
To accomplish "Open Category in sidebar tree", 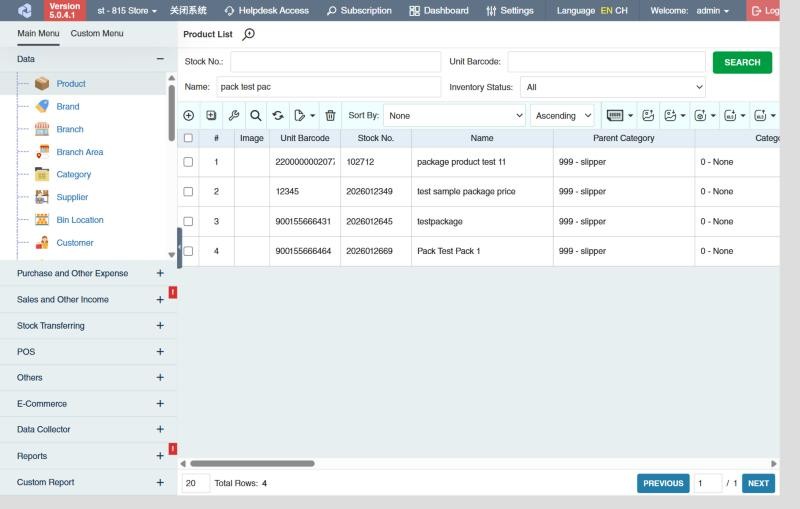I will (73, 174).
